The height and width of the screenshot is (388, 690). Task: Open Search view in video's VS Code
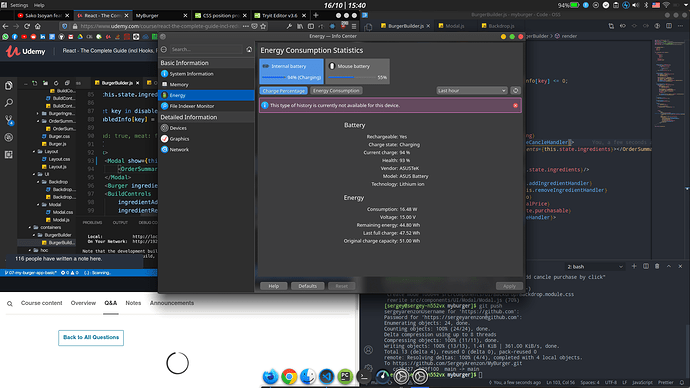click(x=8, y=103)
